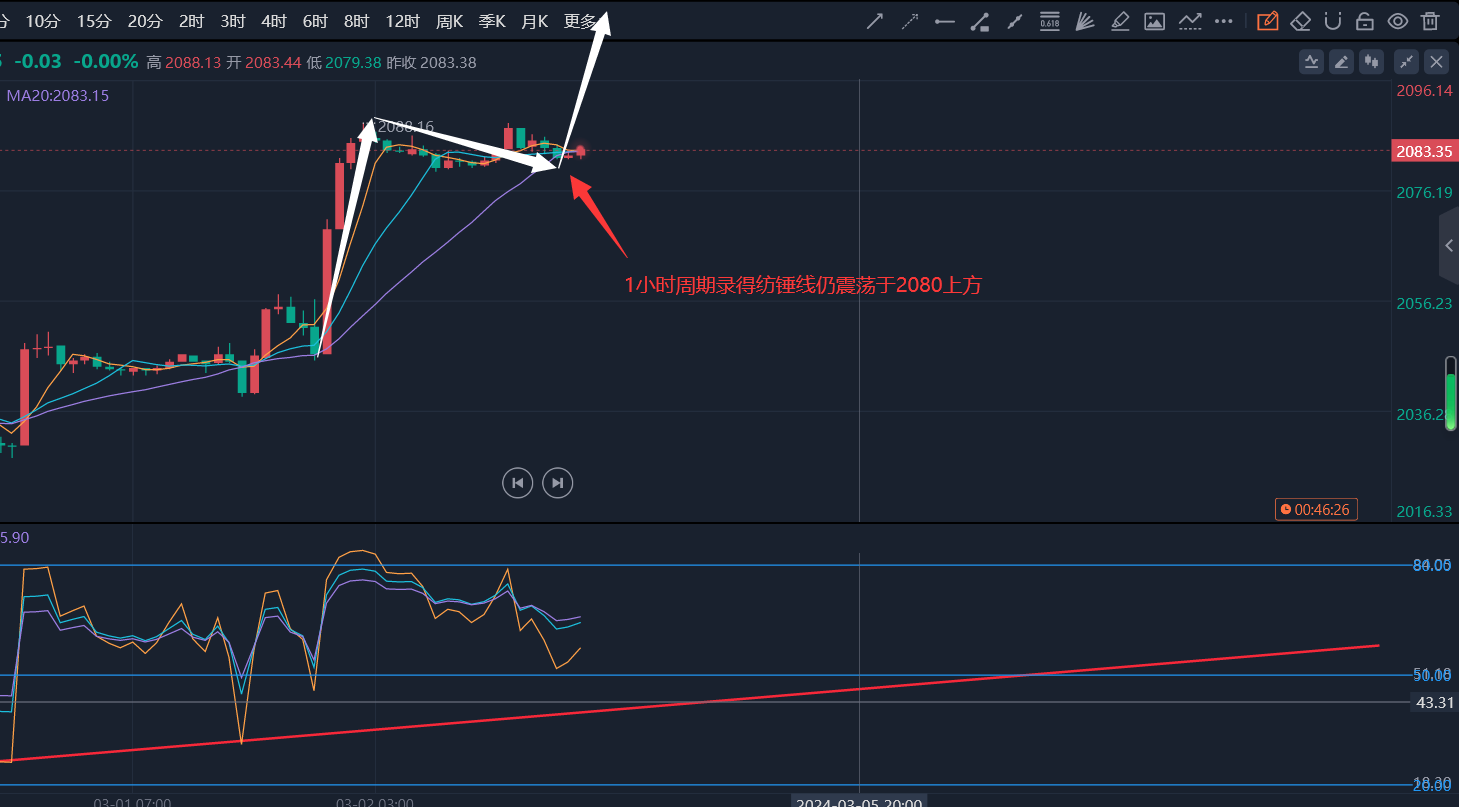Jump to the next bar playback button
Image resolution: width=1459 pixels, height=807 pixels.
pos(558,482)
